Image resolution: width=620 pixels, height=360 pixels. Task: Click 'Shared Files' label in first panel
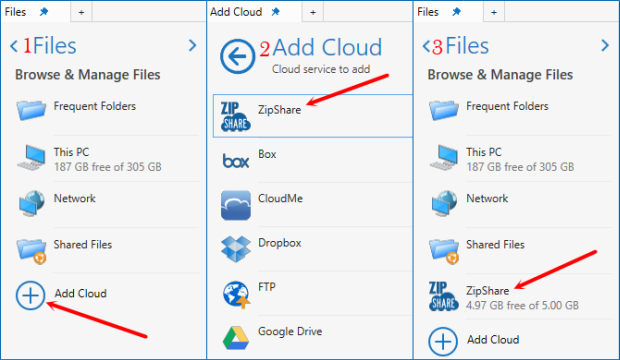pos(83,244)
